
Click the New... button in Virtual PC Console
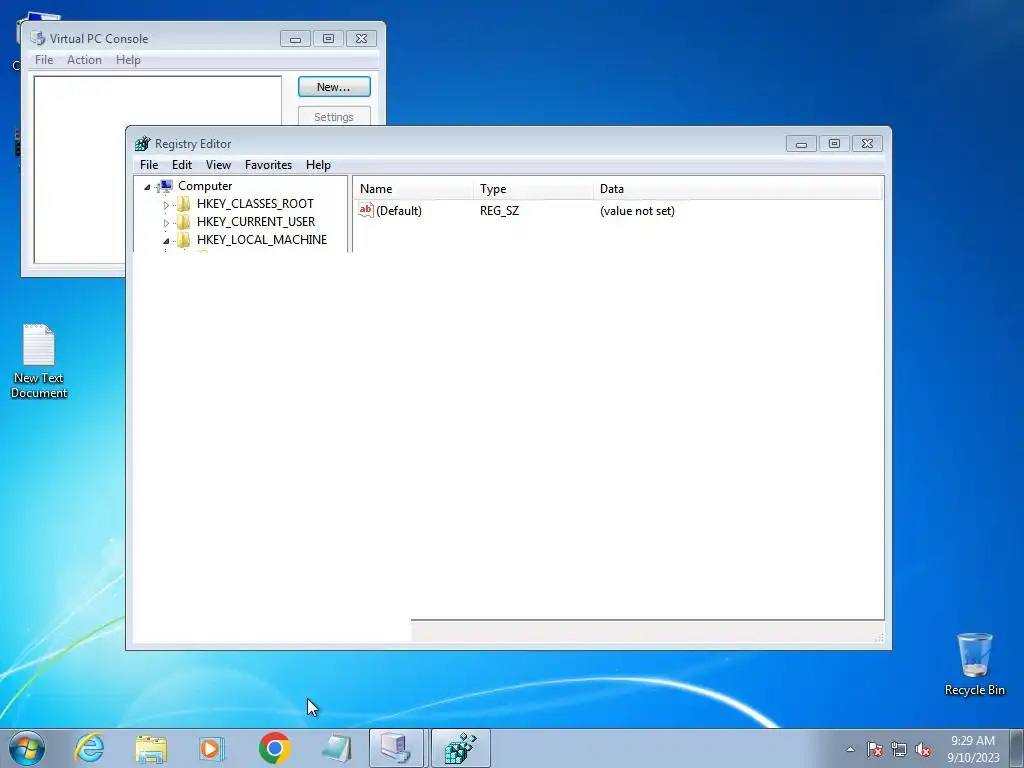click(334, 87)
